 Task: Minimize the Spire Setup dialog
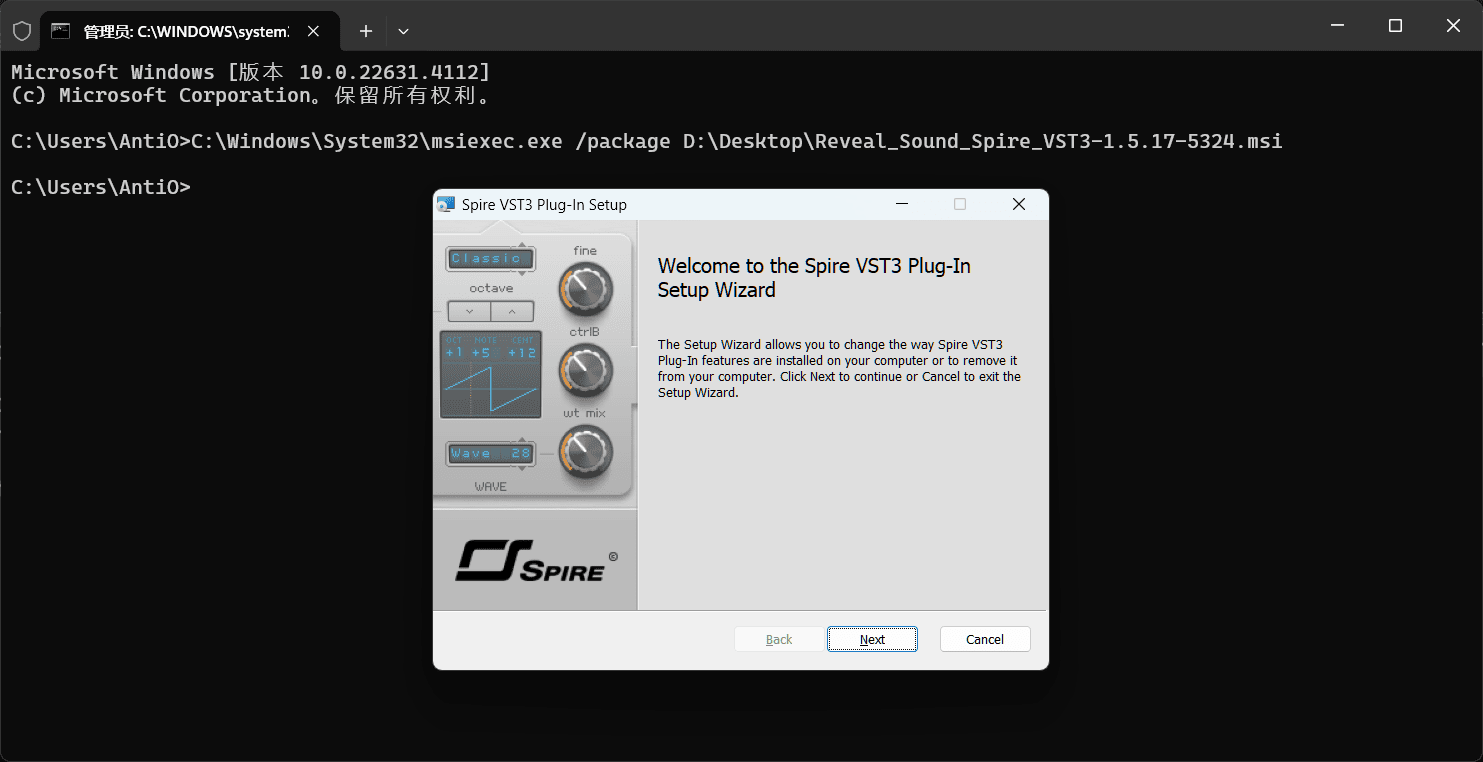902,204
